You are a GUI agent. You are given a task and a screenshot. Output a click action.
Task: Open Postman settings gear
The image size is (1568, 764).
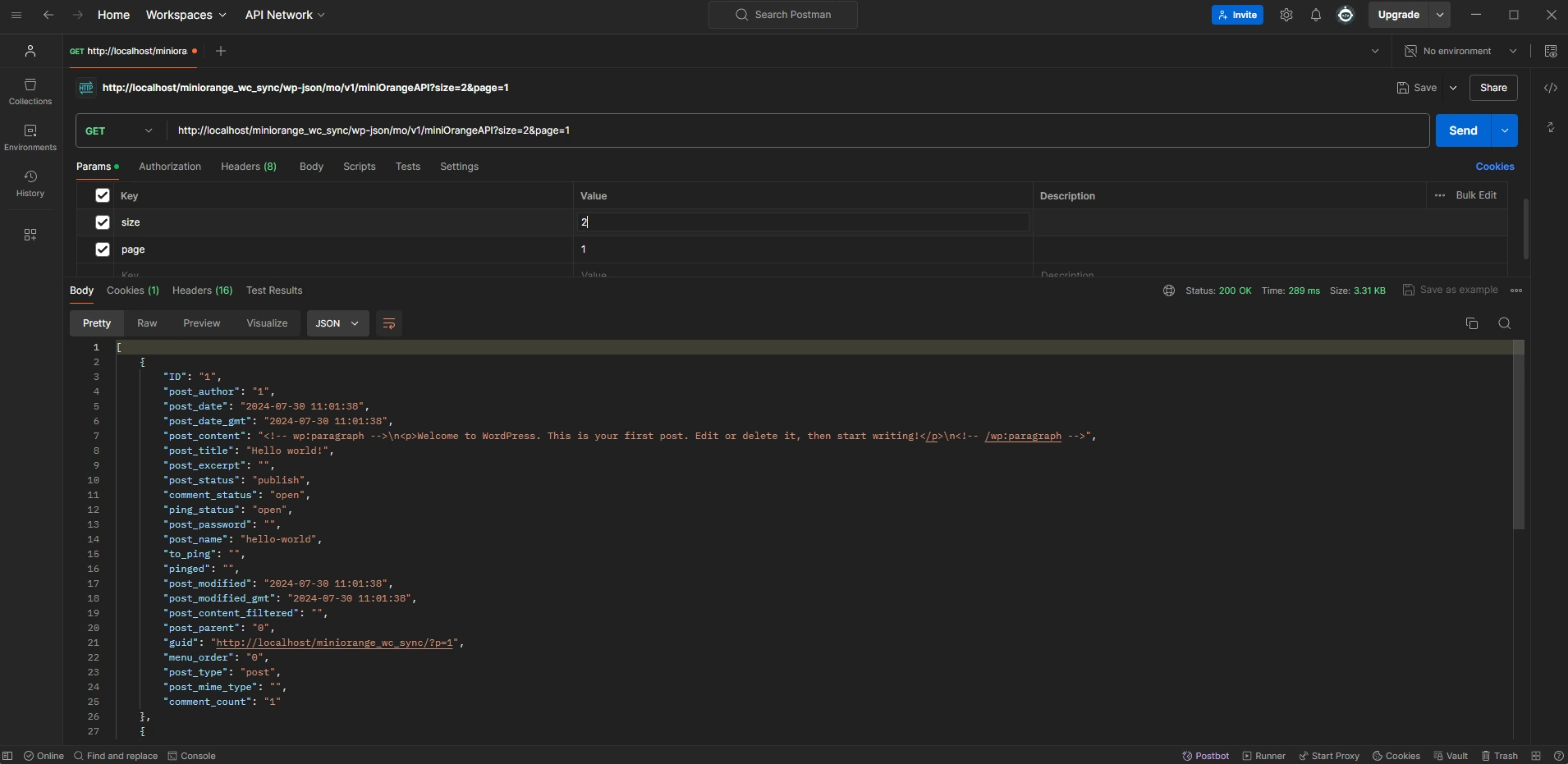[x=1286, y=15]
